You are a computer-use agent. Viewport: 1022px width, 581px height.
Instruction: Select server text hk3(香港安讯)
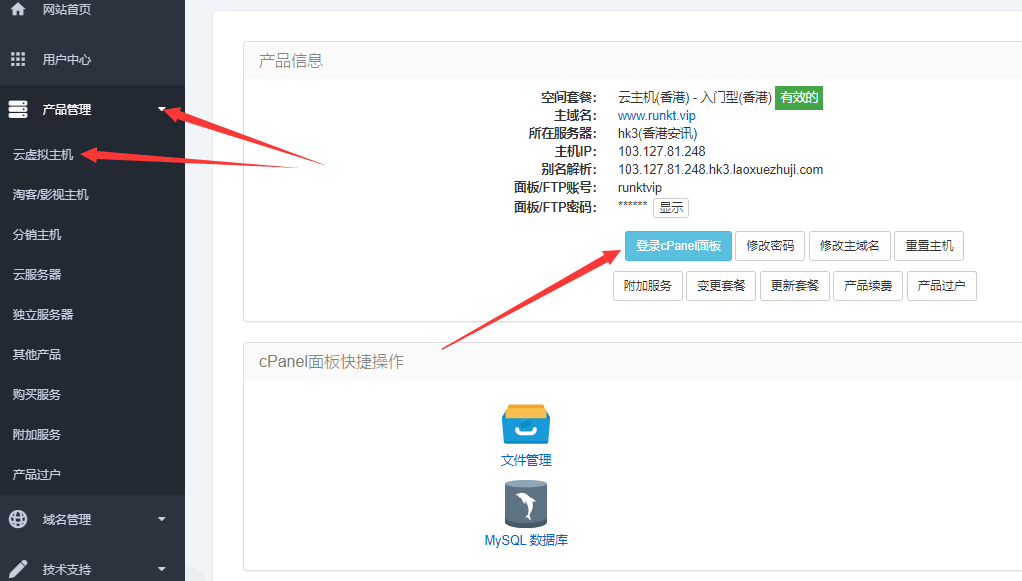658,134
